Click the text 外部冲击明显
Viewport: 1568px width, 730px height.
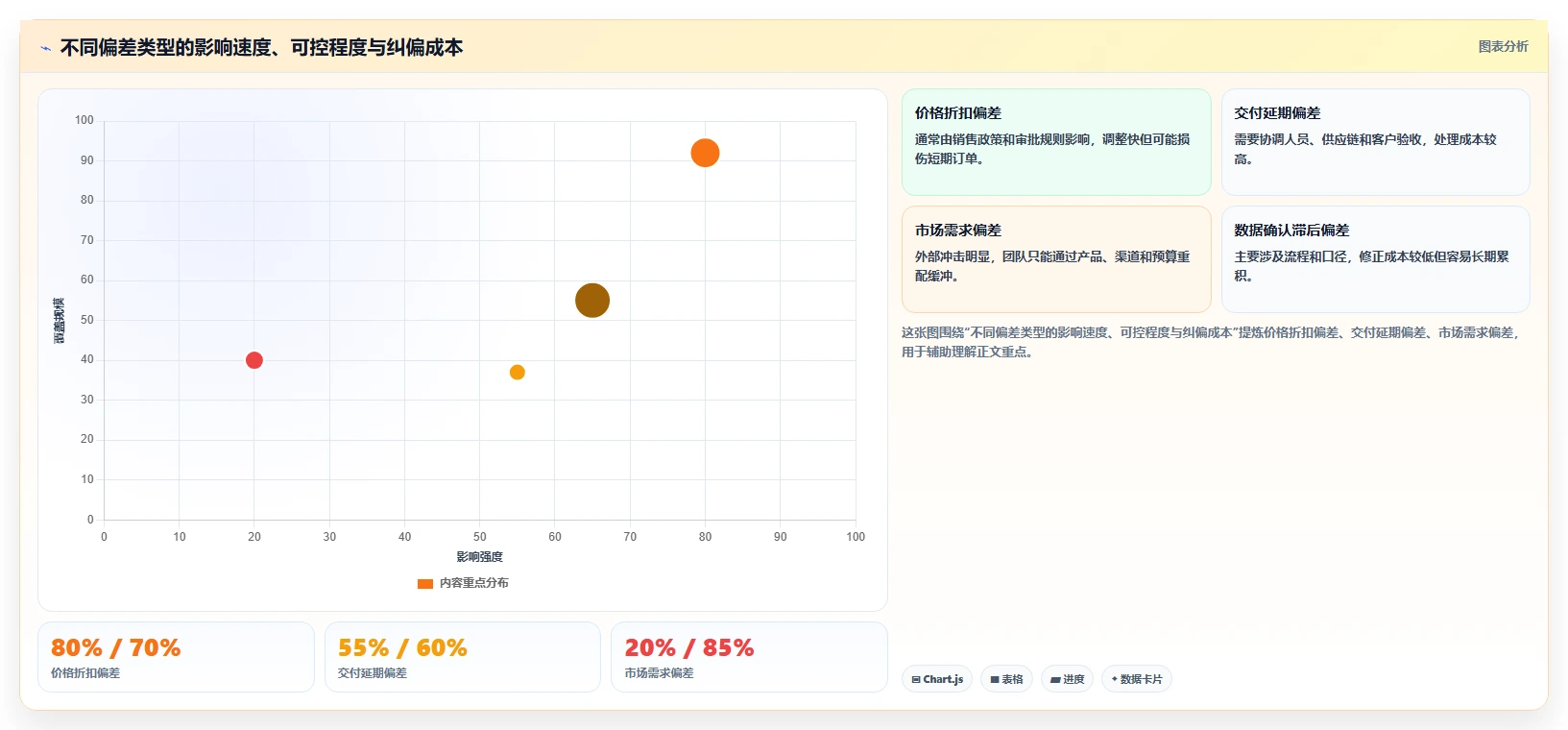tap(953, 256)
